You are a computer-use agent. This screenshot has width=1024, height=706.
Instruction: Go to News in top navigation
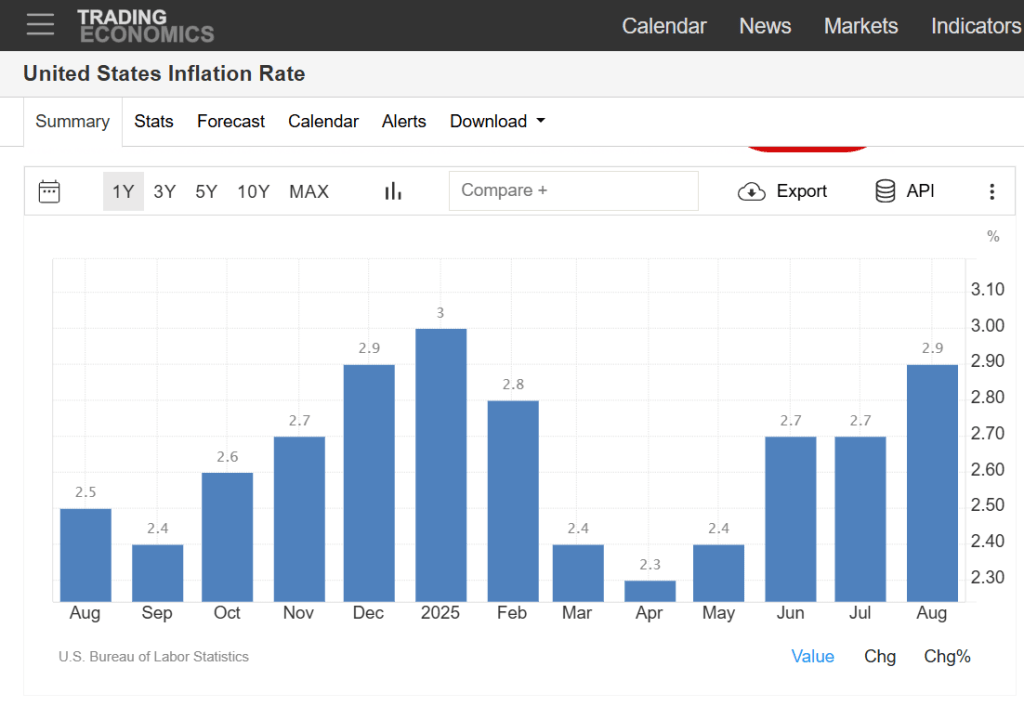[x=765, y=26]
